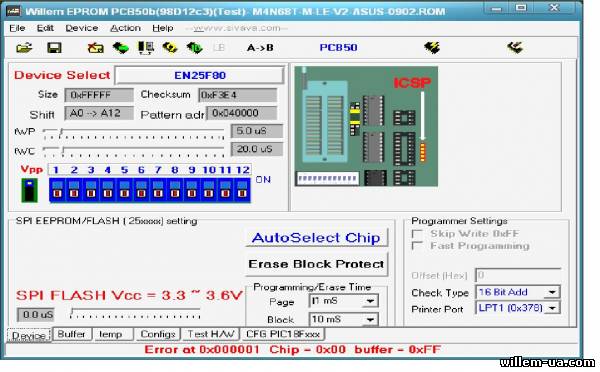The width and height of the screenshot is (600, 372).
Task: Click the yellow chip program icon
Action: coord(170,48)
